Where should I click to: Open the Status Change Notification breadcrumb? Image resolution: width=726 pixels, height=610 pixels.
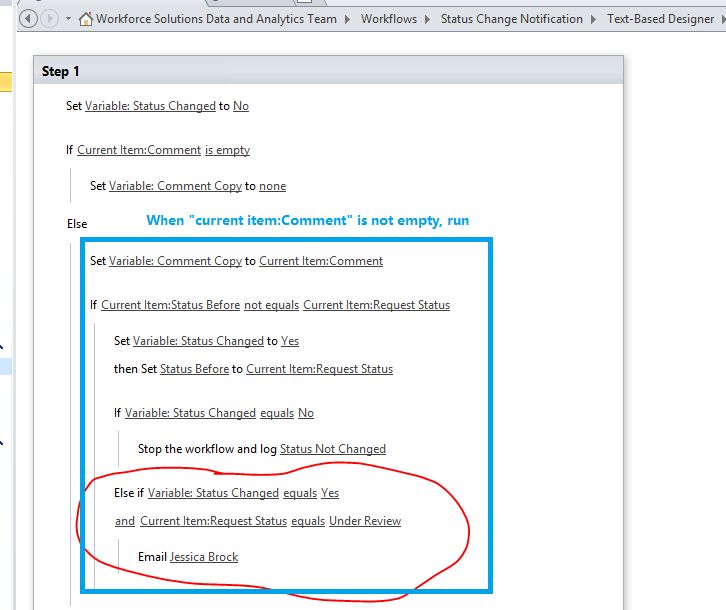pyautogui.click(x=512, y=19)
